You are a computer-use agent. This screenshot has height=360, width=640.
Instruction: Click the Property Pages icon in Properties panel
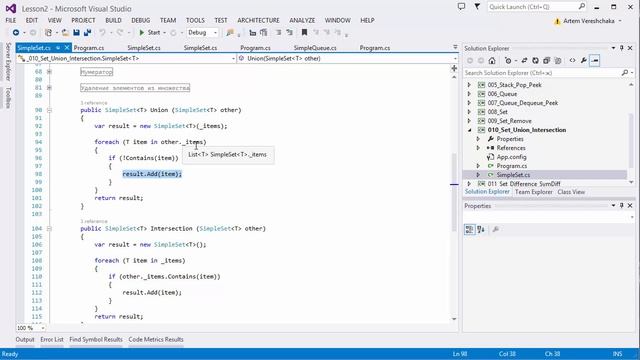[496, 229]
